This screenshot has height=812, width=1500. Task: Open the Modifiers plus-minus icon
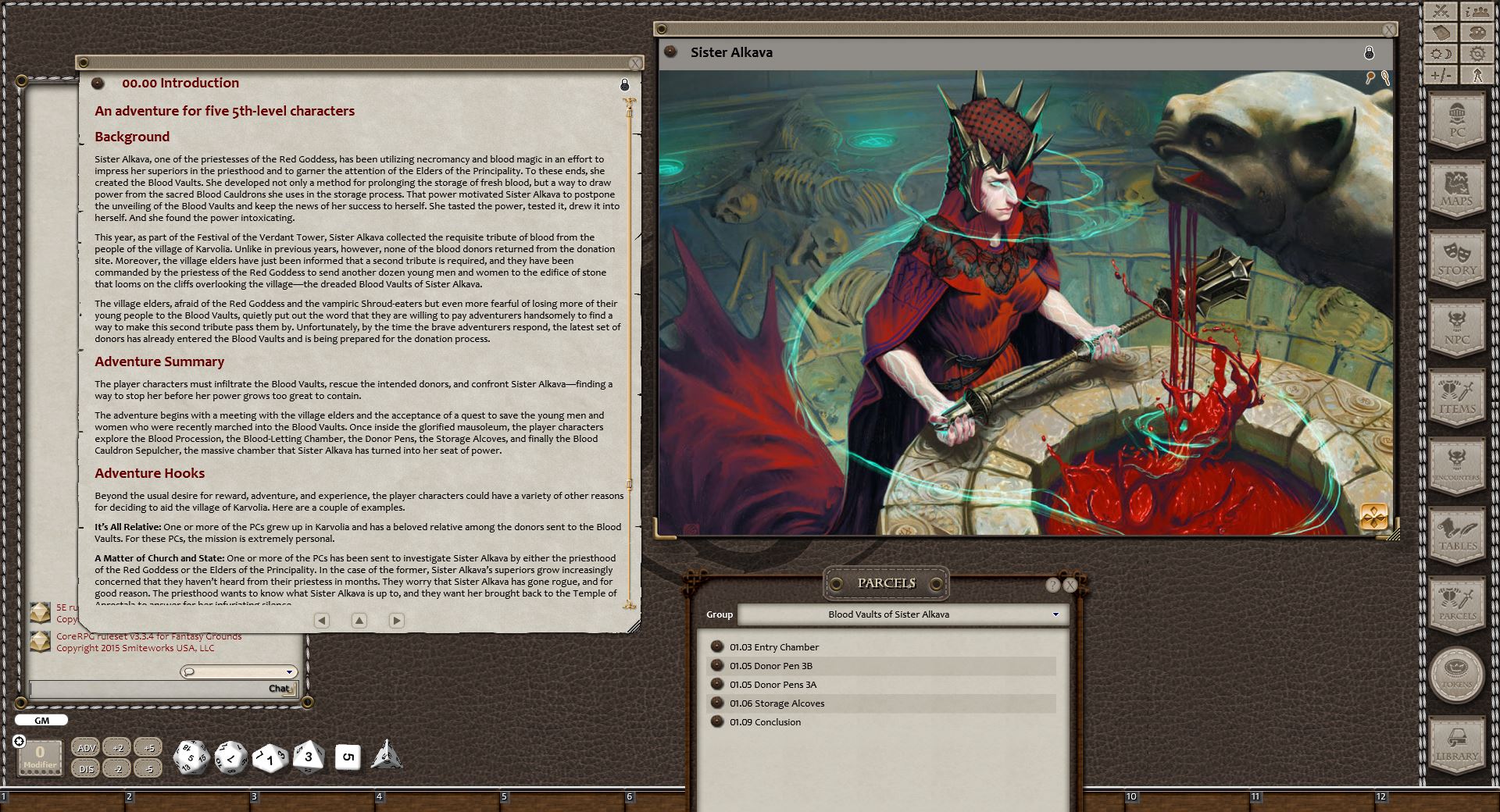(1441, 75)
